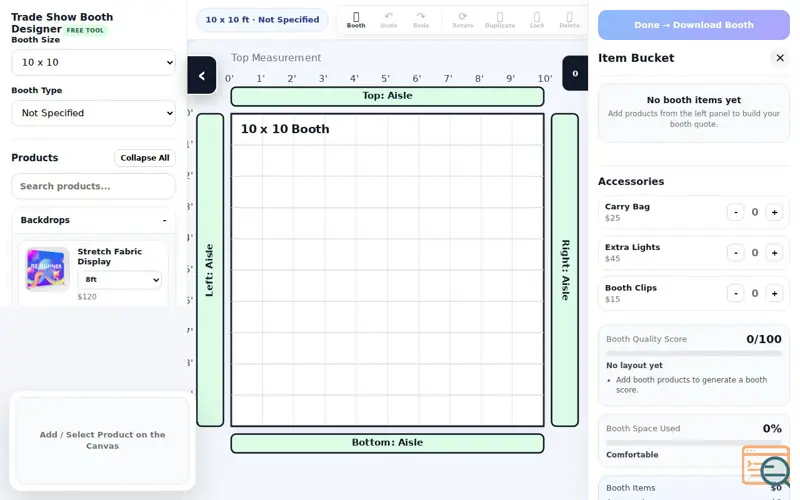Click the Booth Quality Score progress bar
800x500 pixels.
pos(694,353)
